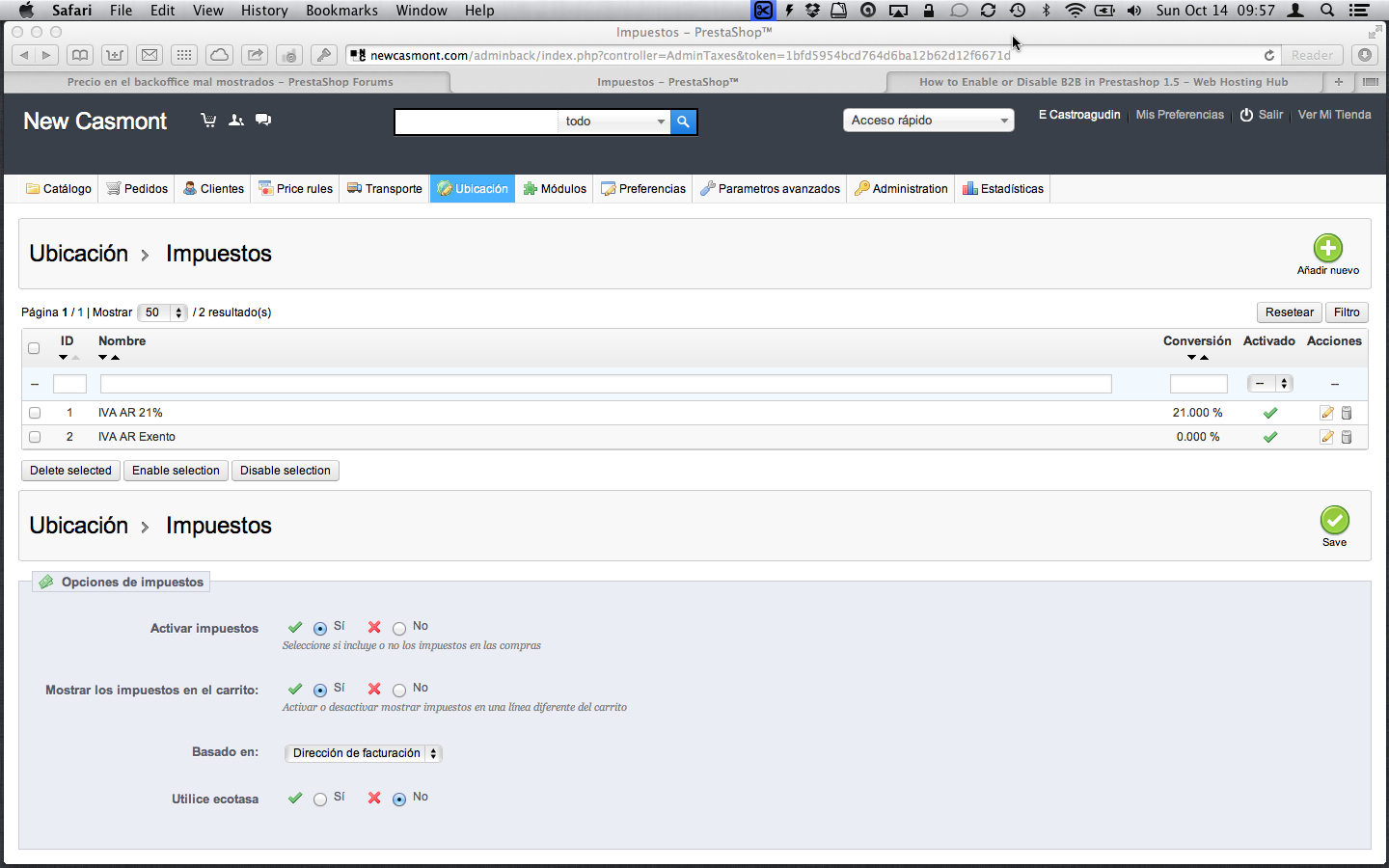Open the search scope 'todo' dropdown

(614, 122)
